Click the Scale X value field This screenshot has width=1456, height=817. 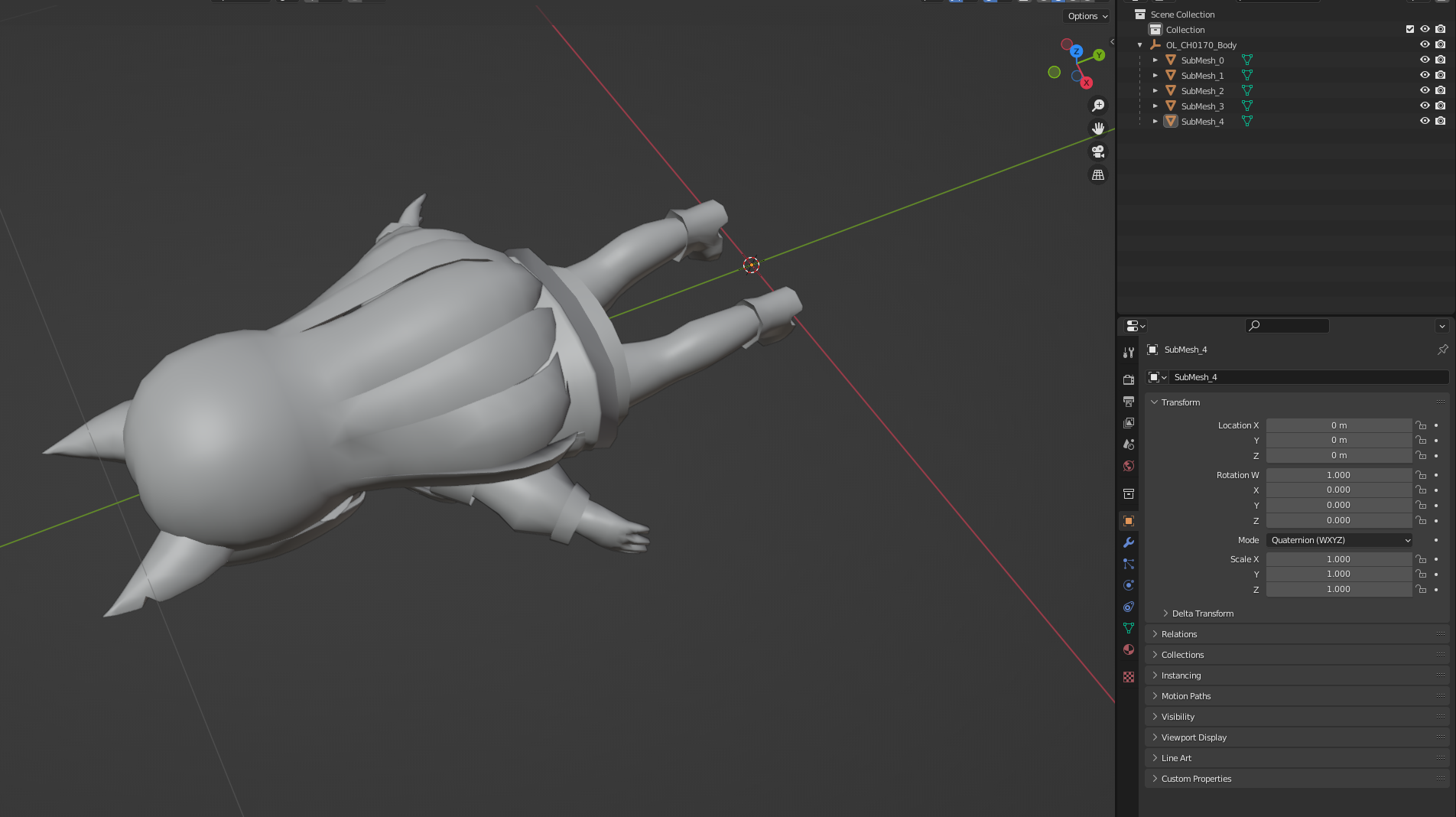1339,559
